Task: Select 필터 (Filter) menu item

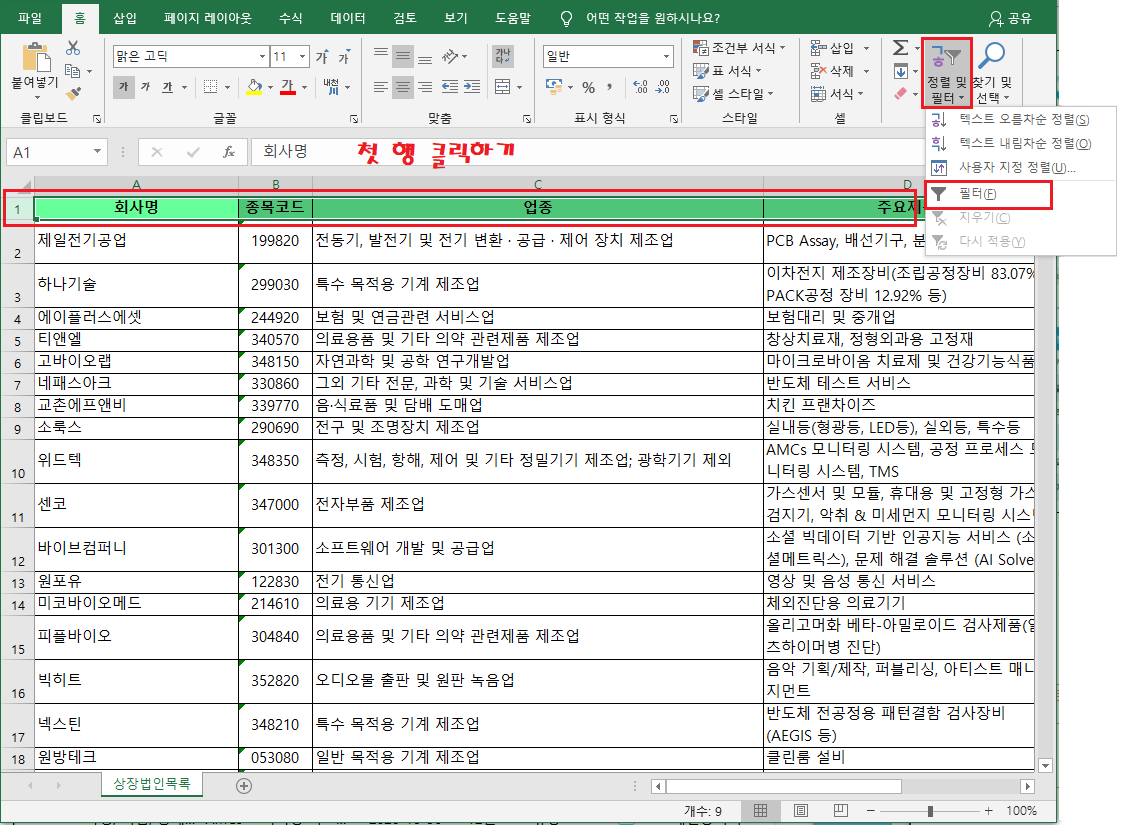Action: tap(988, 194)
